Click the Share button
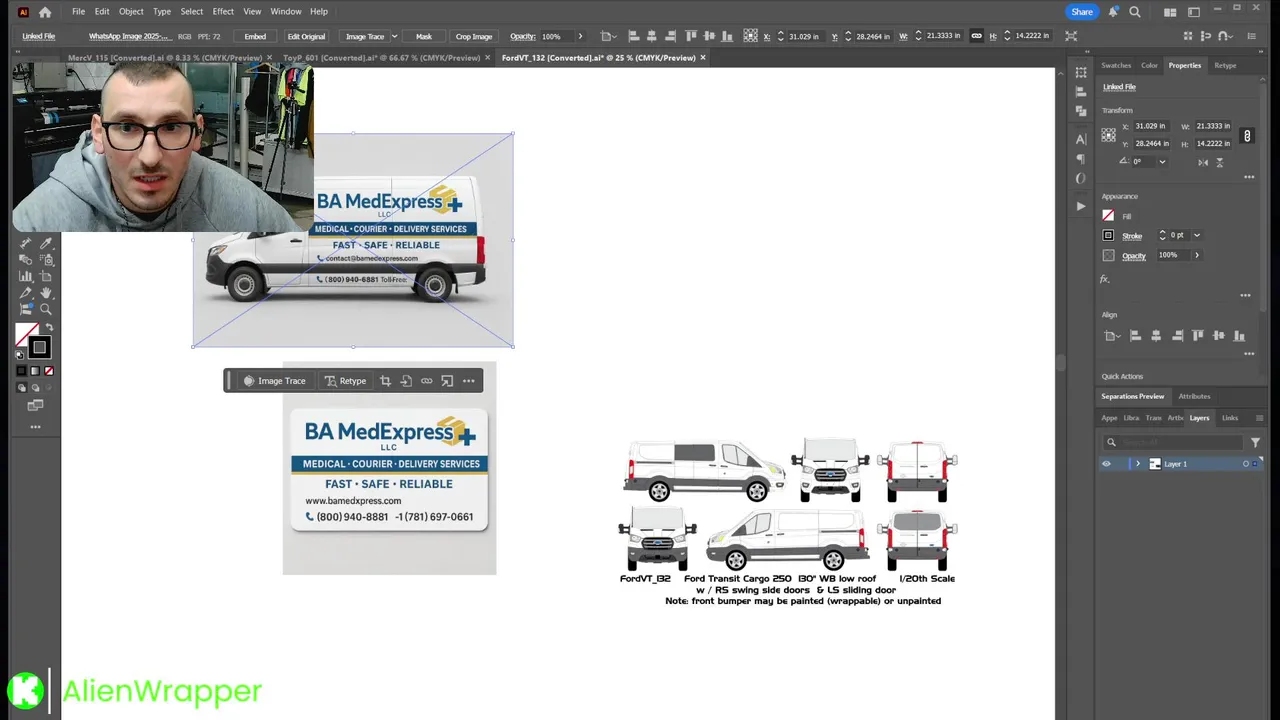The height and width of the screenshot is (720, 1280). point(1082,12)
